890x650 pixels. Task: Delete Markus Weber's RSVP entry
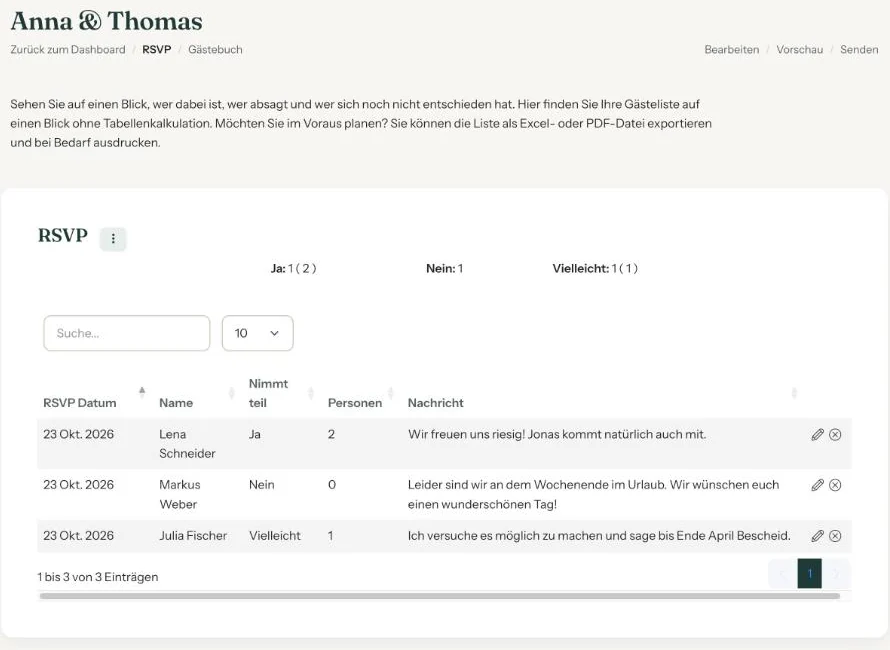[835, 485]
